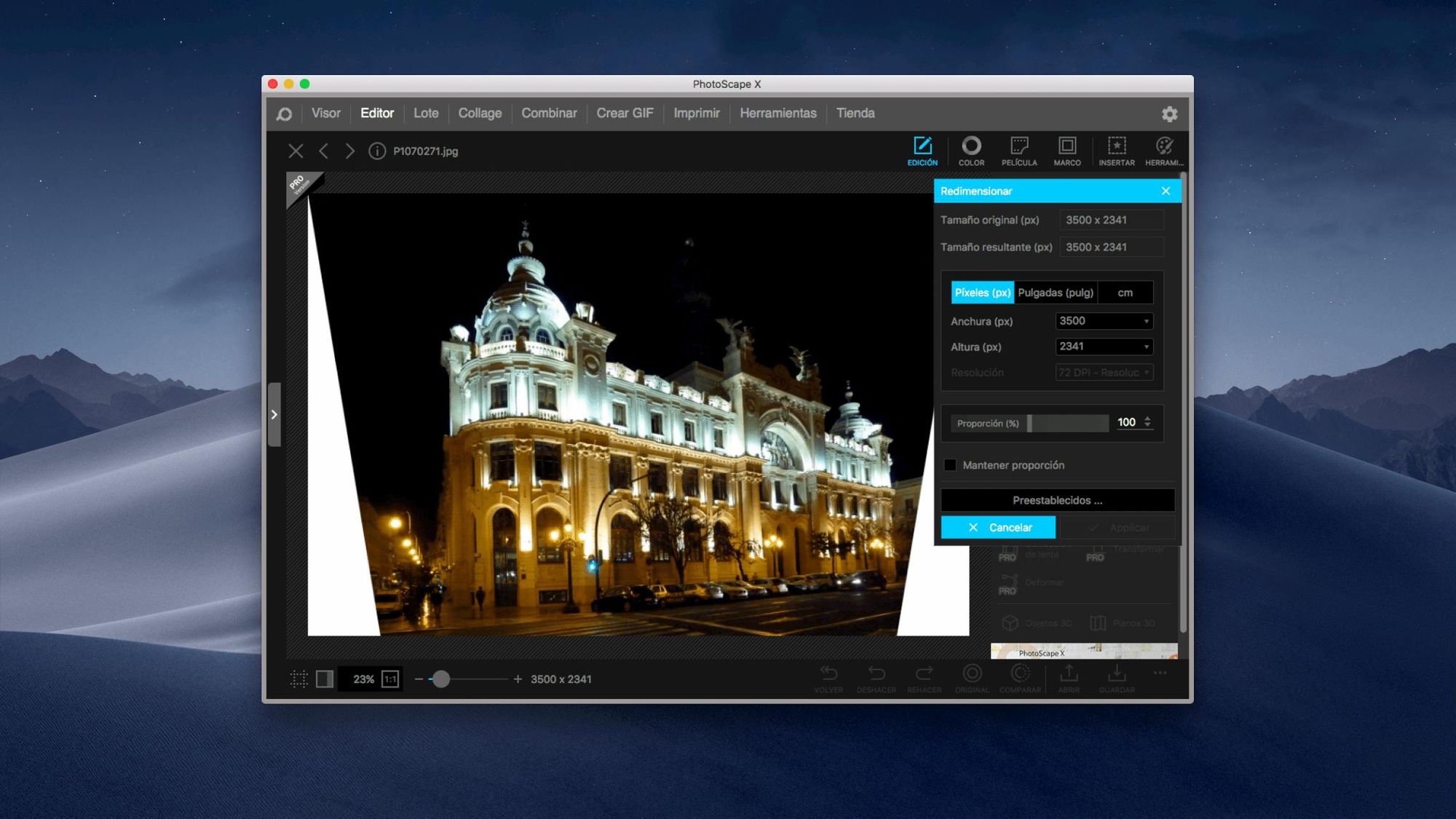Show image info for P1070271.jpg
Image resolution: width=1456 pixels, height=819 pixels.
[x=377, y=151]
